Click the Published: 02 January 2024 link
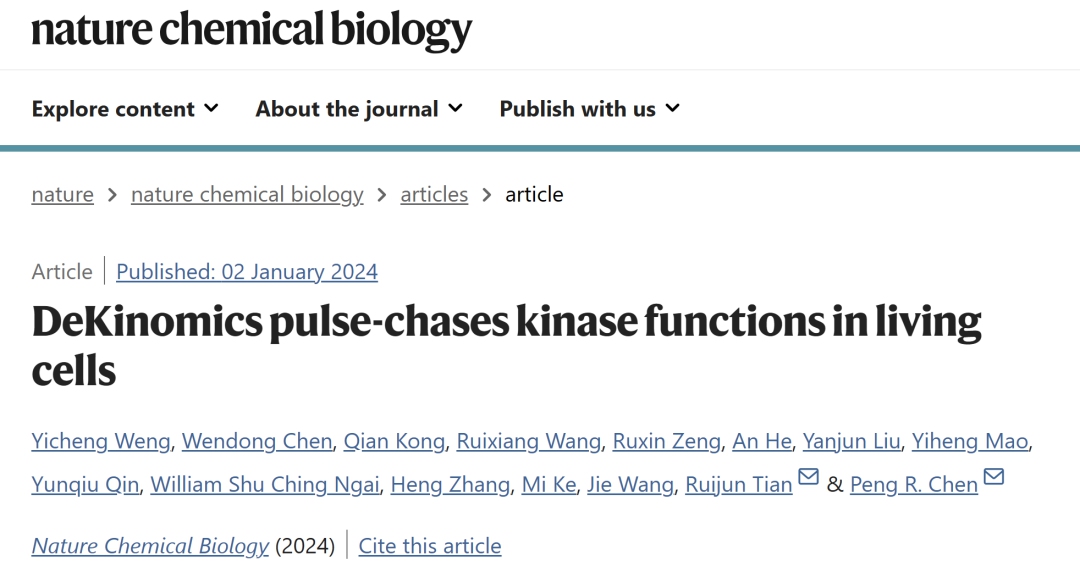The height and width of the screenshot is (572, 1080). point(247,271)
